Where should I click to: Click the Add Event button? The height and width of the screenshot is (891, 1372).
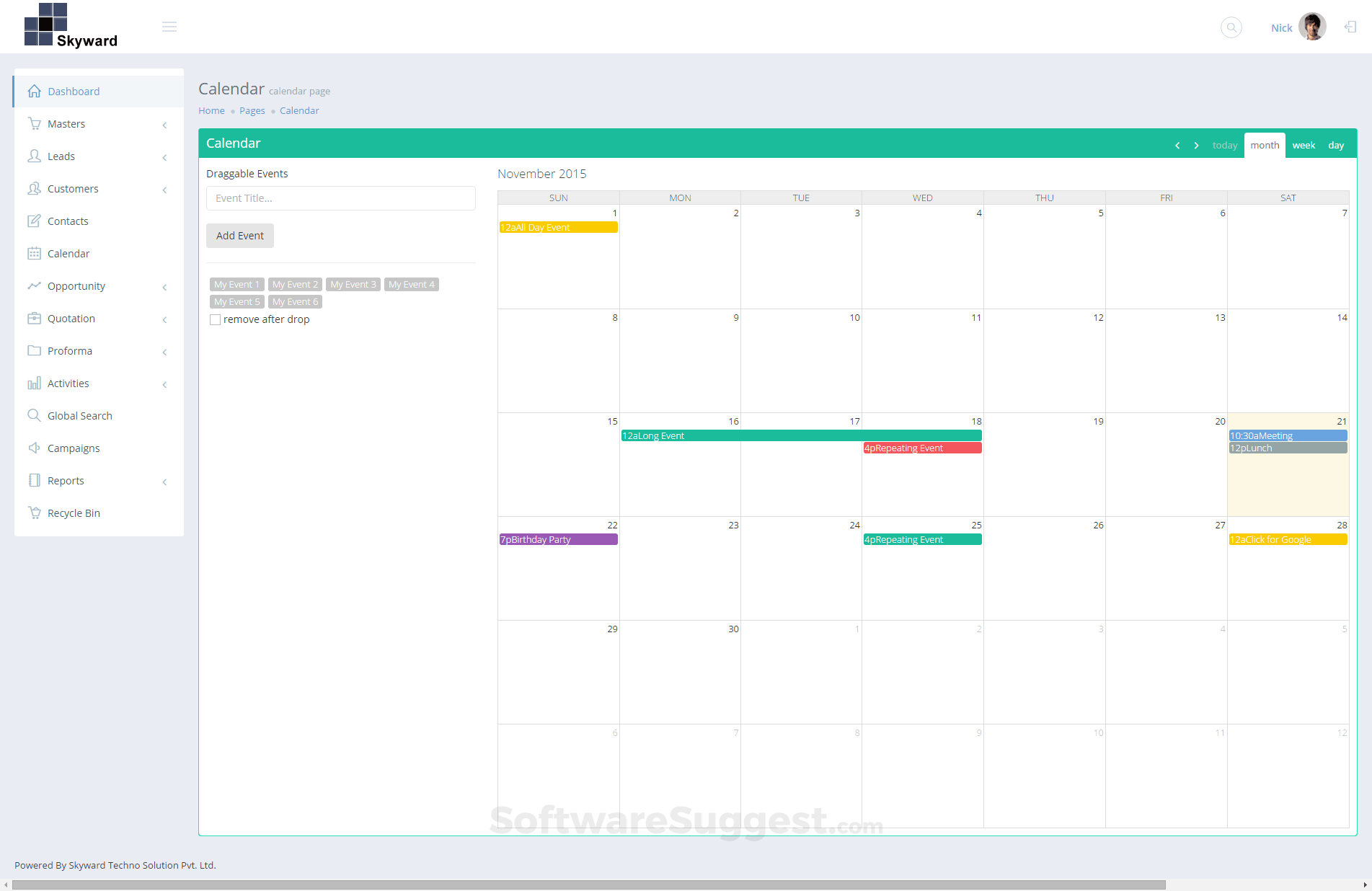pos(240,236)
